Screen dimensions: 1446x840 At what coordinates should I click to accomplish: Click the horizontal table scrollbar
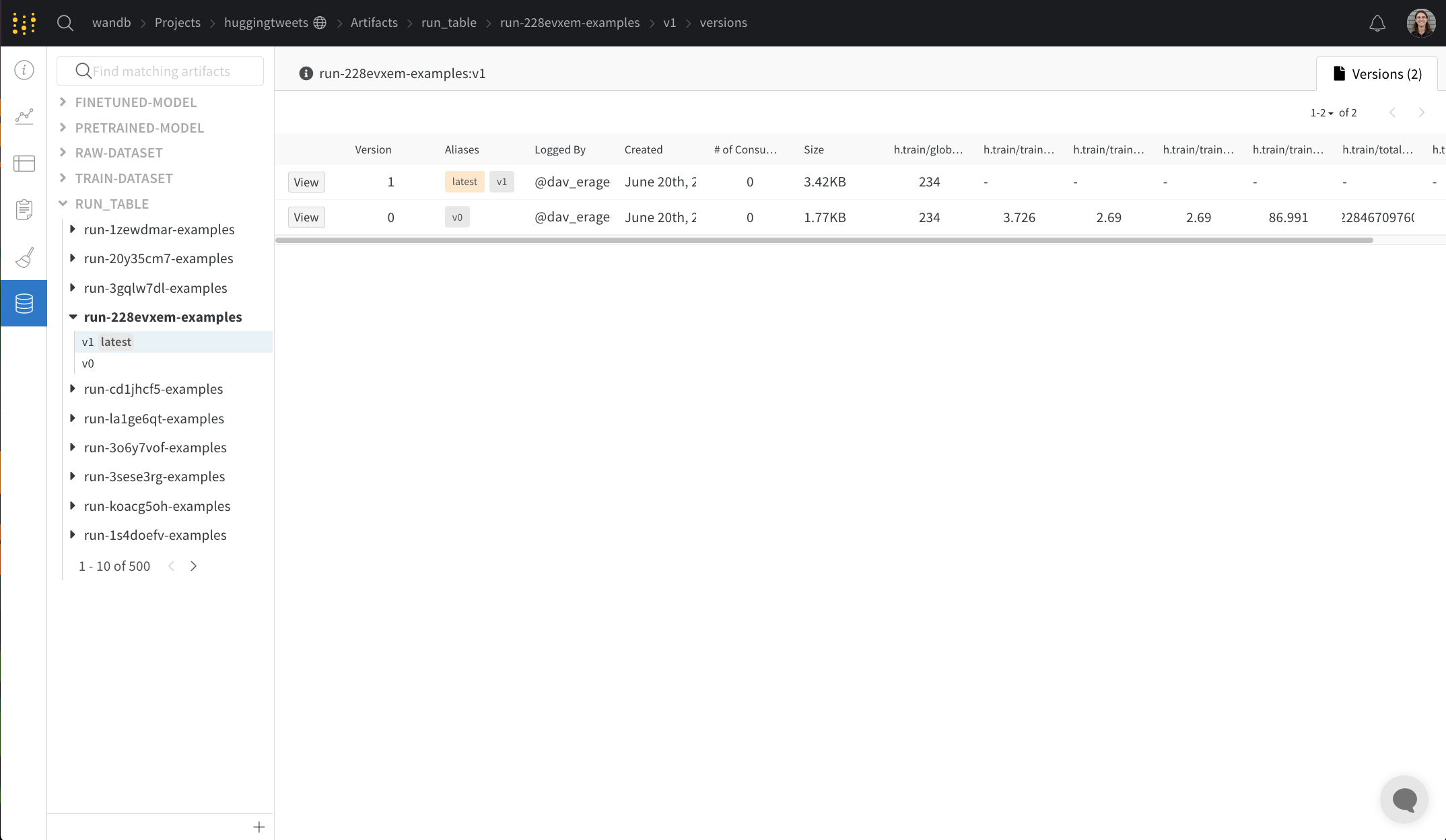(x=823, y=240)
